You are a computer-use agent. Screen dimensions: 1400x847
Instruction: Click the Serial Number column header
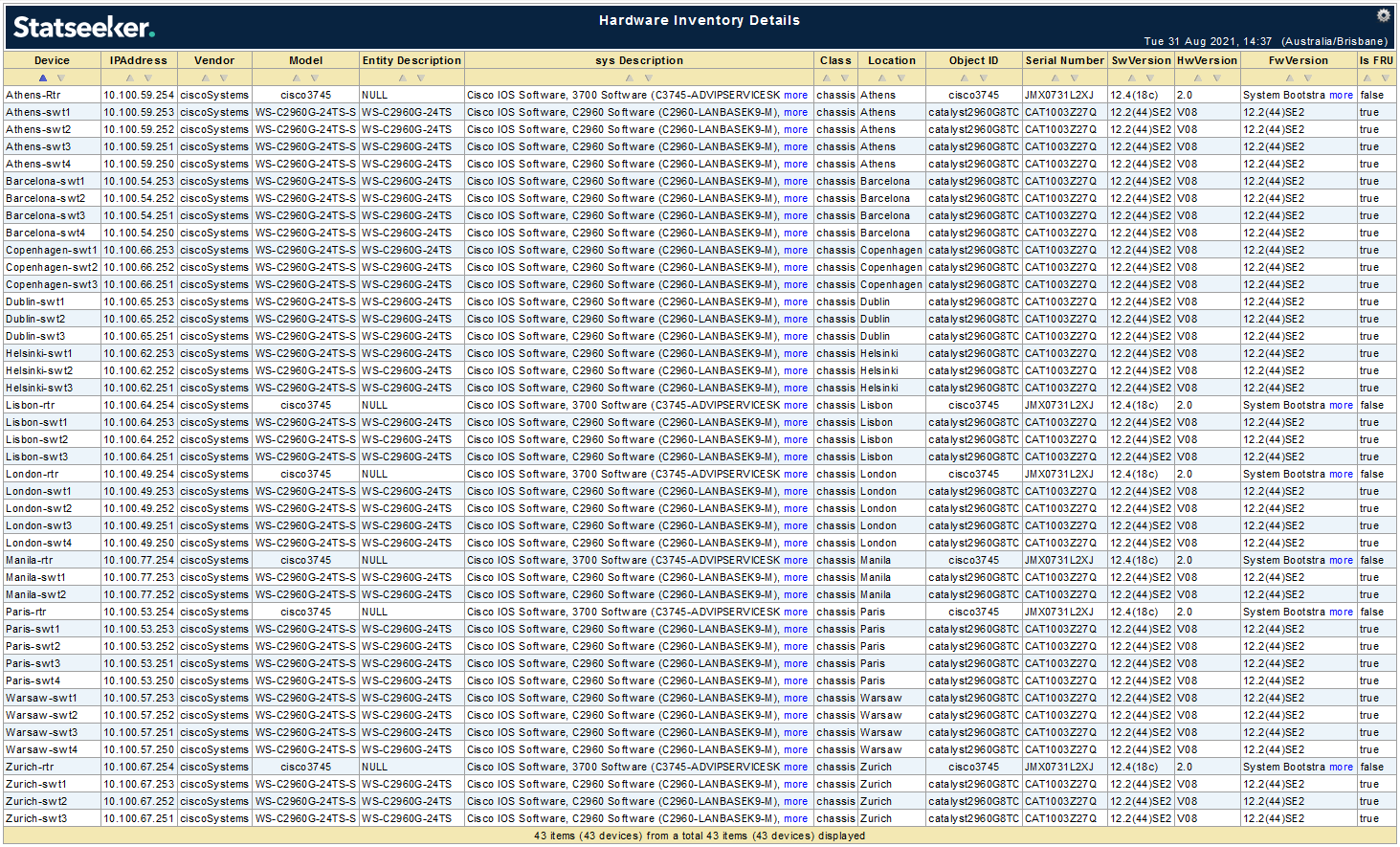(x=1064, y=60)
